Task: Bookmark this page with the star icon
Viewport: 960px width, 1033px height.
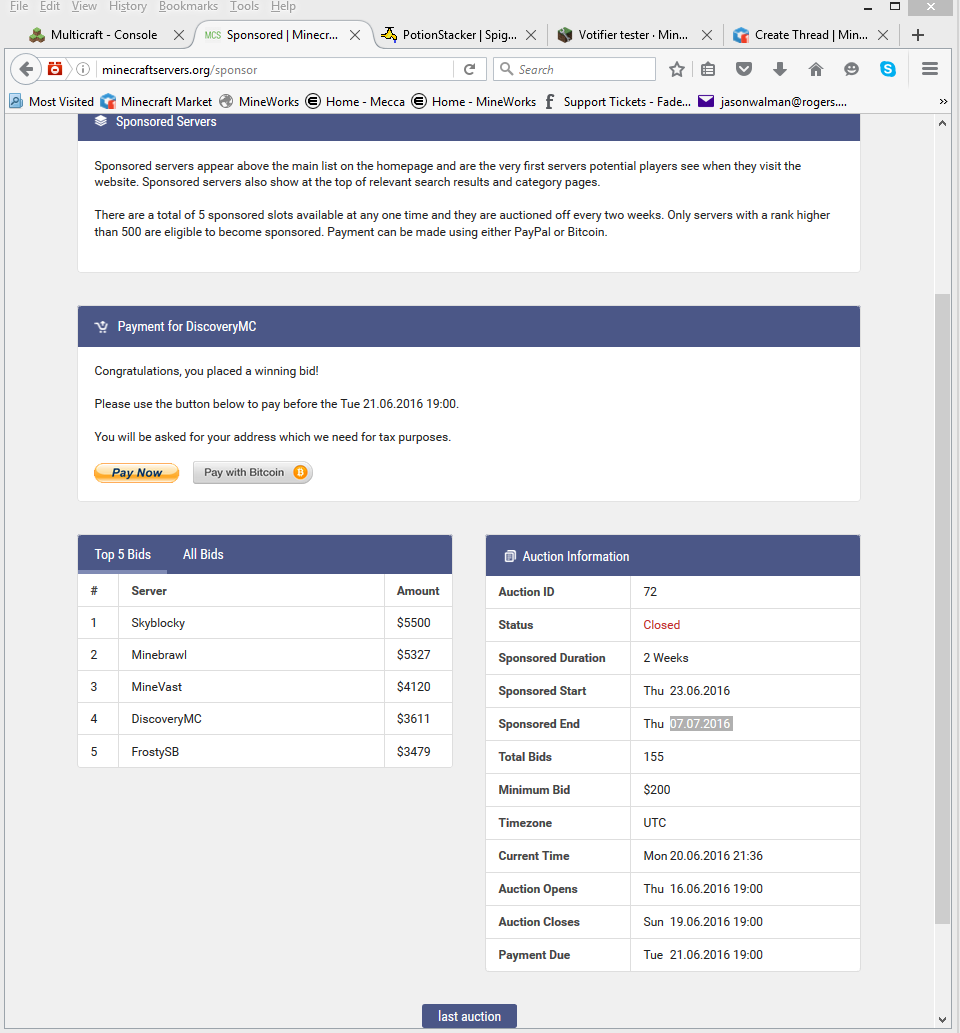Action: pyautogui.click(x=677, y=69)
